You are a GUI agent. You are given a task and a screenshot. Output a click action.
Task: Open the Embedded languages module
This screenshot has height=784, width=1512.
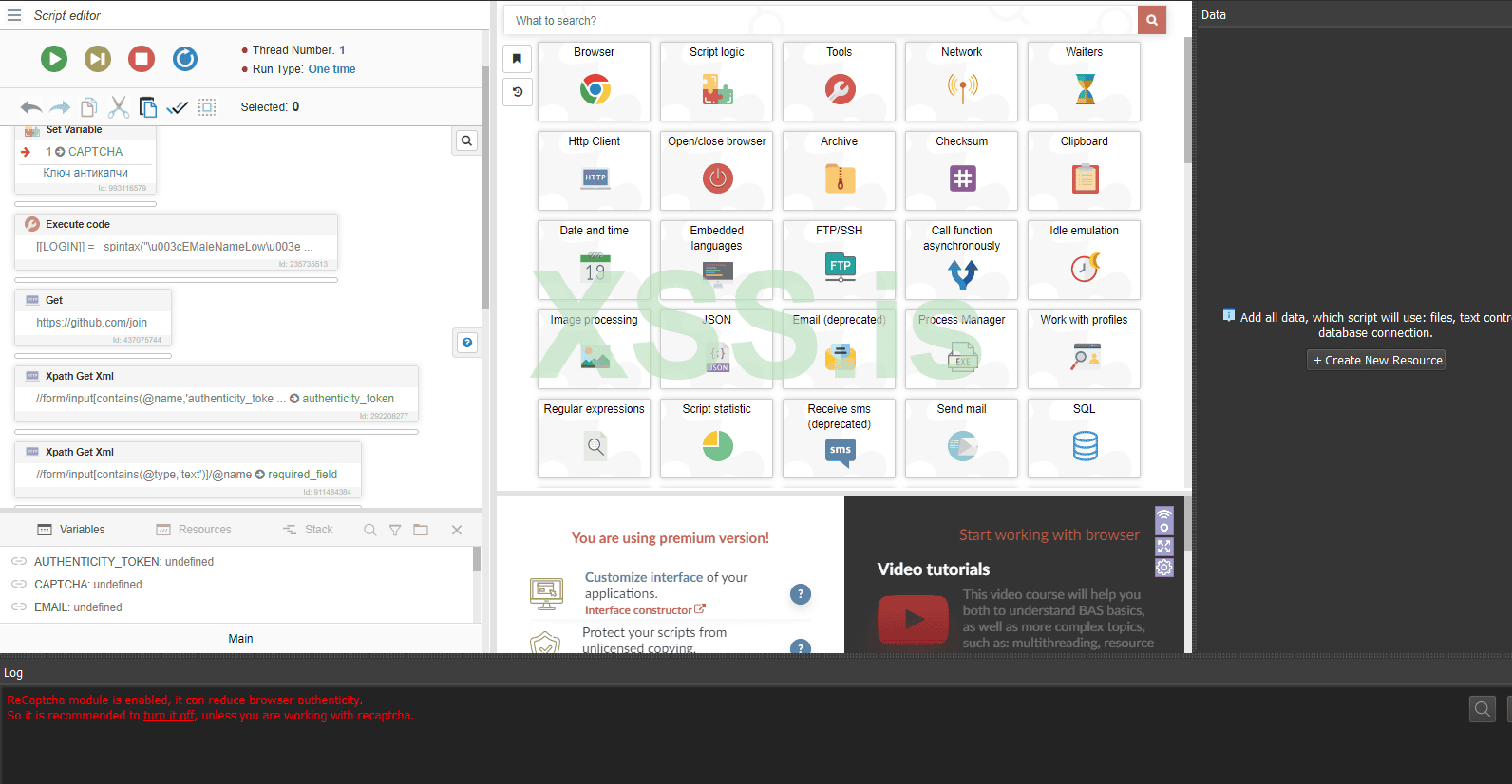pos(717,260)
